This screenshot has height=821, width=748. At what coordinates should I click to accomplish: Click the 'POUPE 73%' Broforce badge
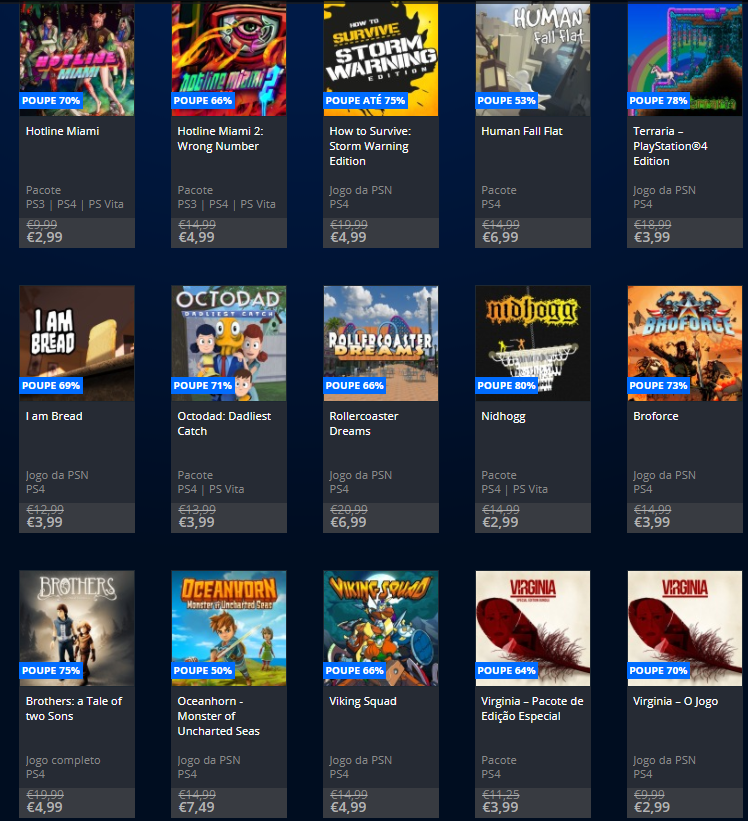[x=658, y=385]
